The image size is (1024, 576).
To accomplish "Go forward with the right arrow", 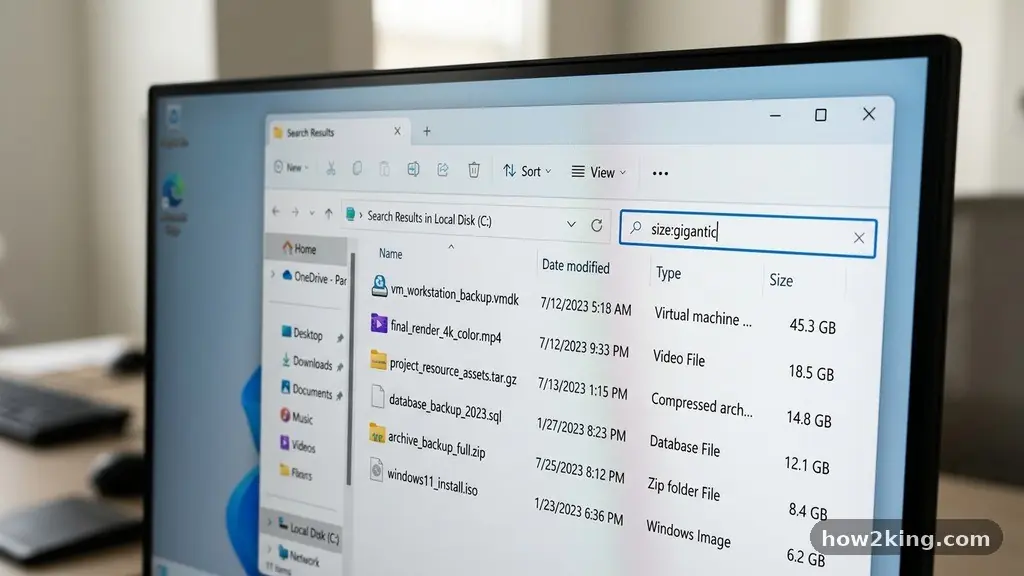I will [295, 212].
